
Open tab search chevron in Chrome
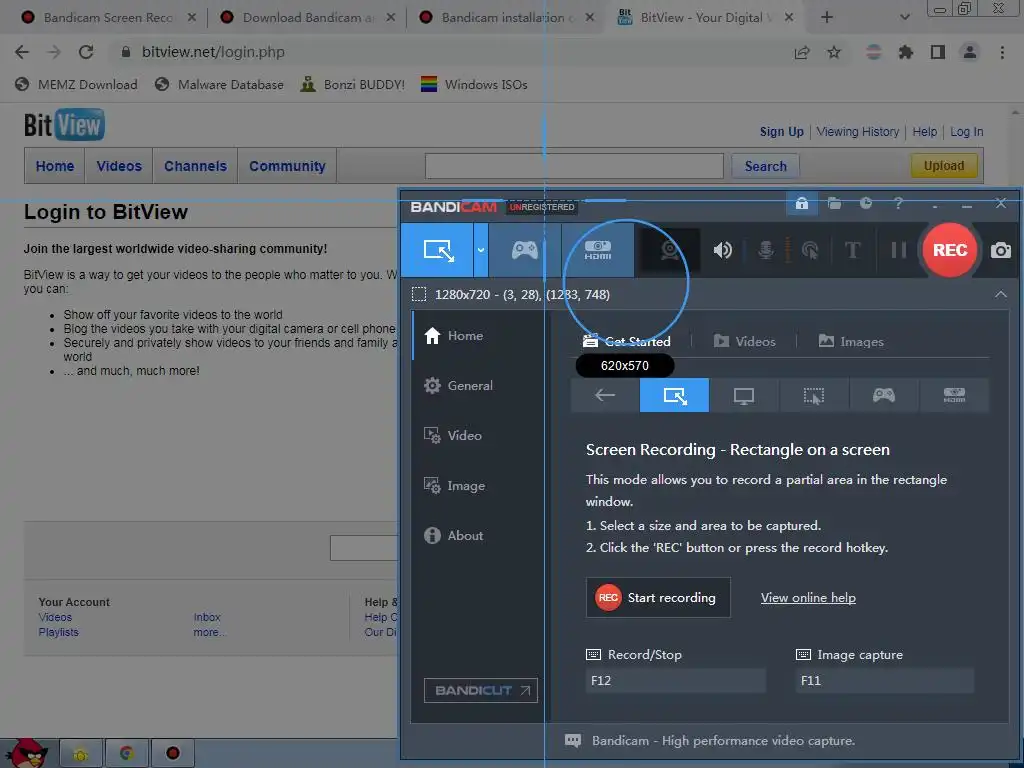click(904, 18)
